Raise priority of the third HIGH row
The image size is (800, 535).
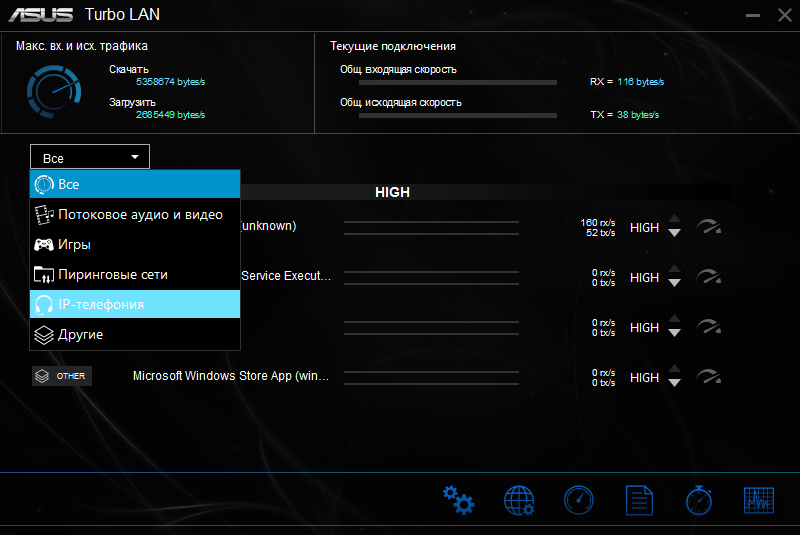coord(674,319)
